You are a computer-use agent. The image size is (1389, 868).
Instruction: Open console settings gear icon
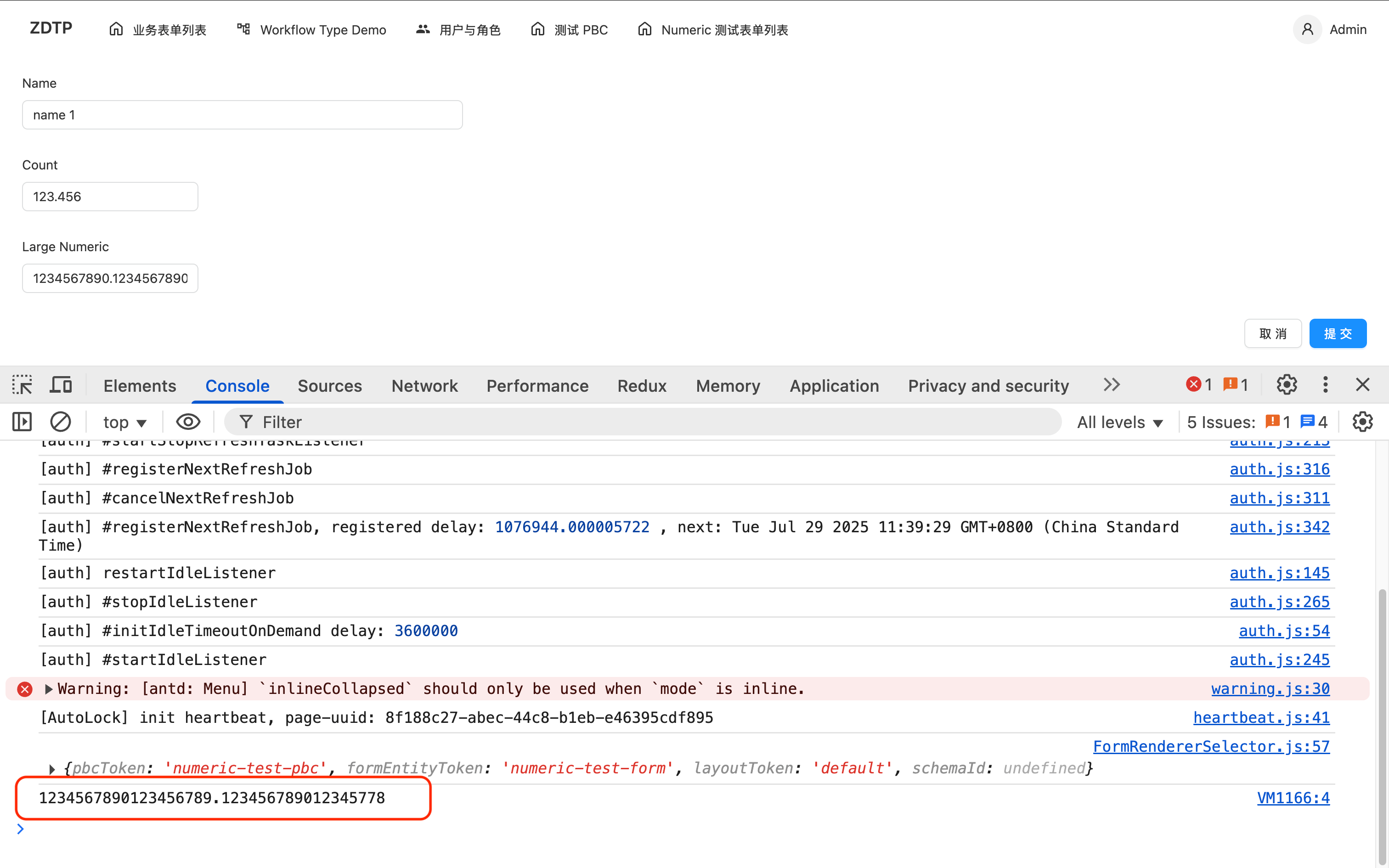[x=1363, y=422]
